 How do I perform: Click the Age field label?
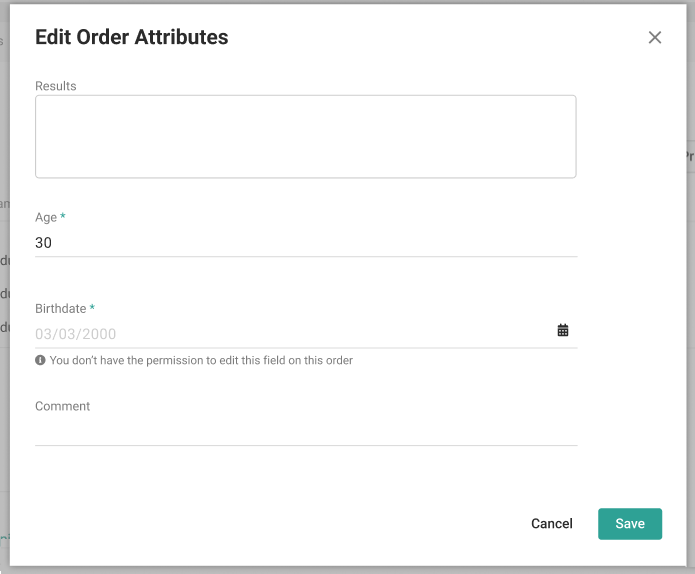(46, 217)
